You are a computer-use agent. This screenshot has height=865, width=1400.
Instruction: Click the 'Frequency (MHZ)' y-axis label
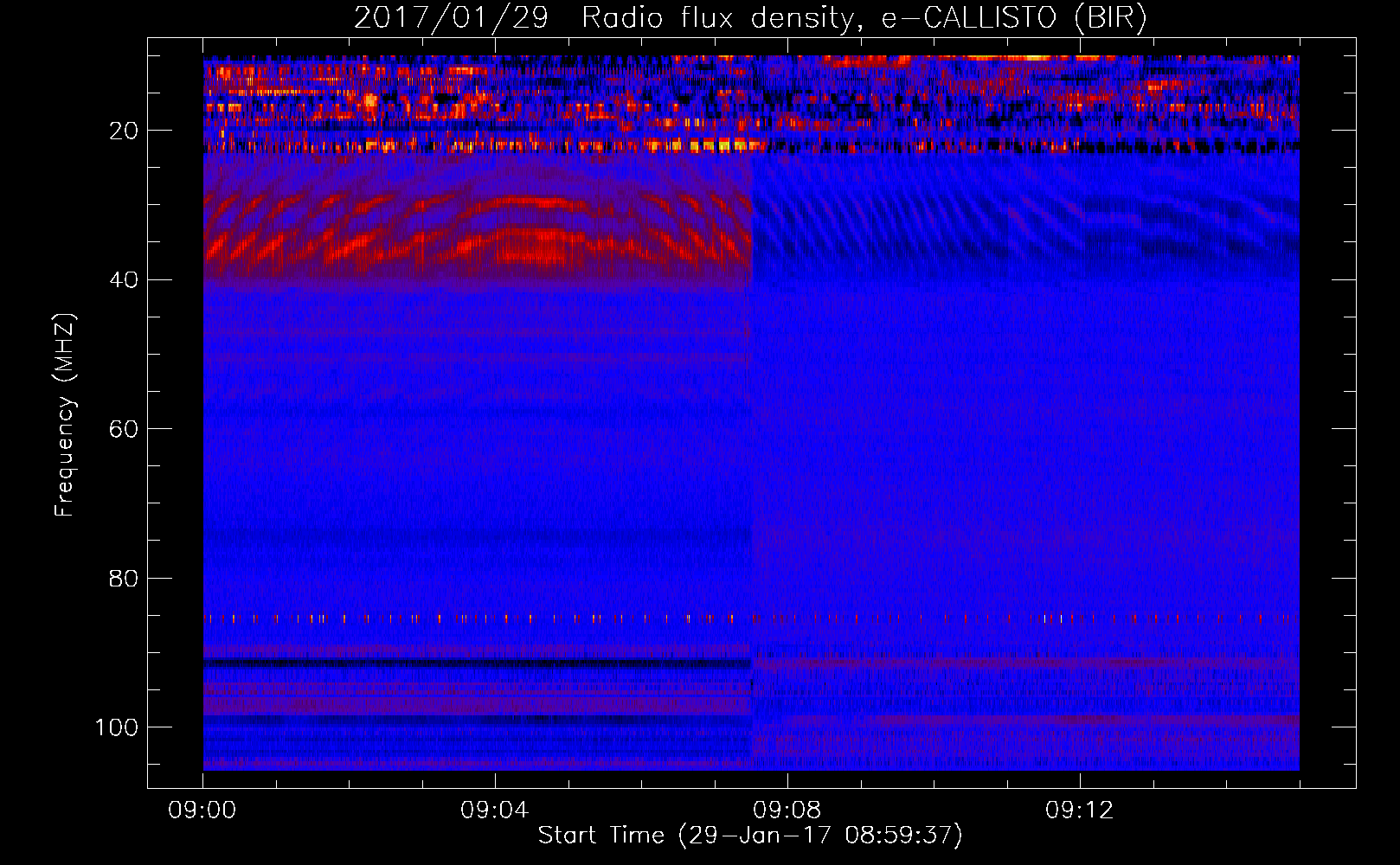[x=65, y=414]
